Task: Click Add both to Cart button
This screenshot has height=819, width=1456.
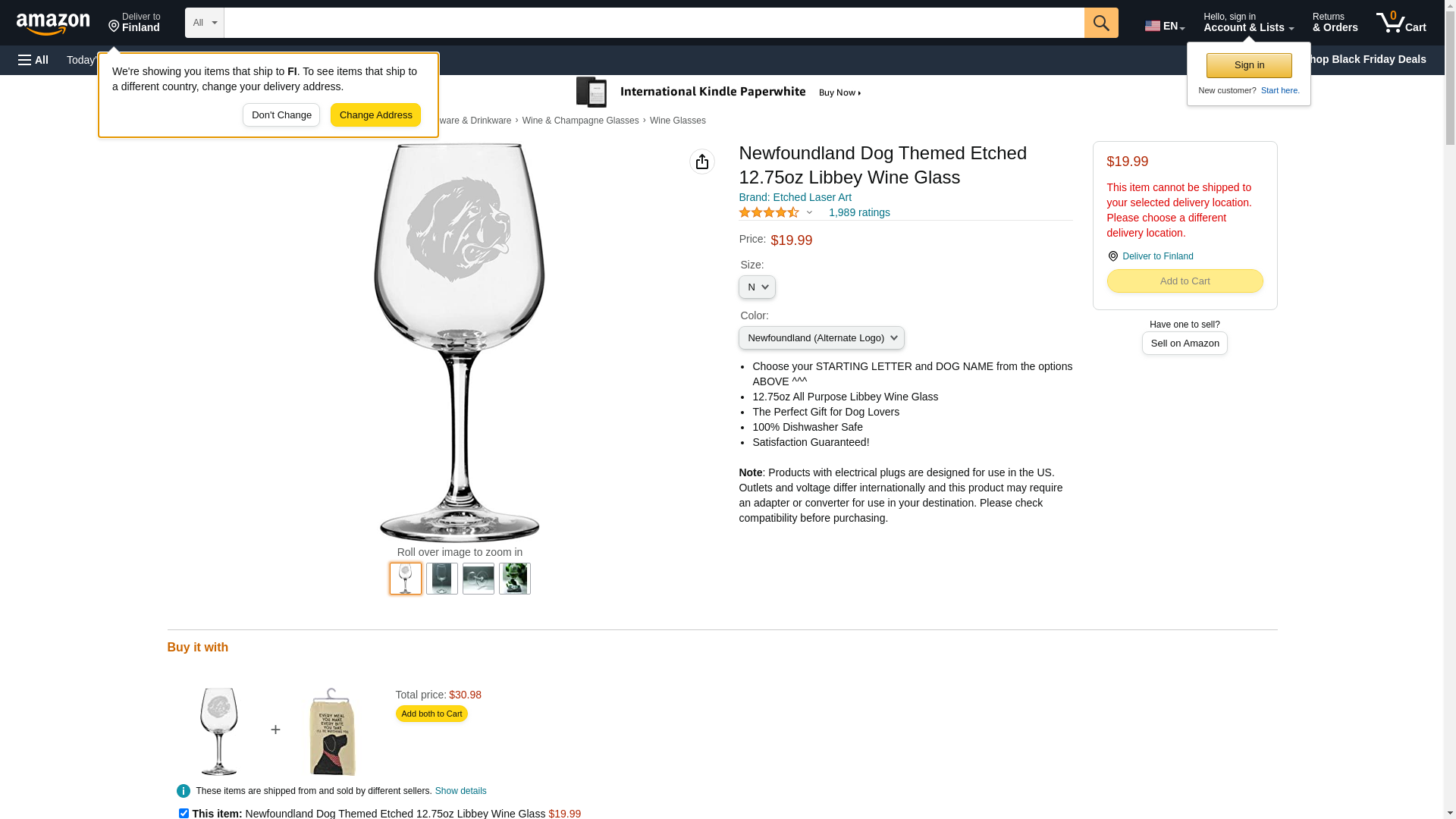Action: pyautogui.click(x=431, y=714)
